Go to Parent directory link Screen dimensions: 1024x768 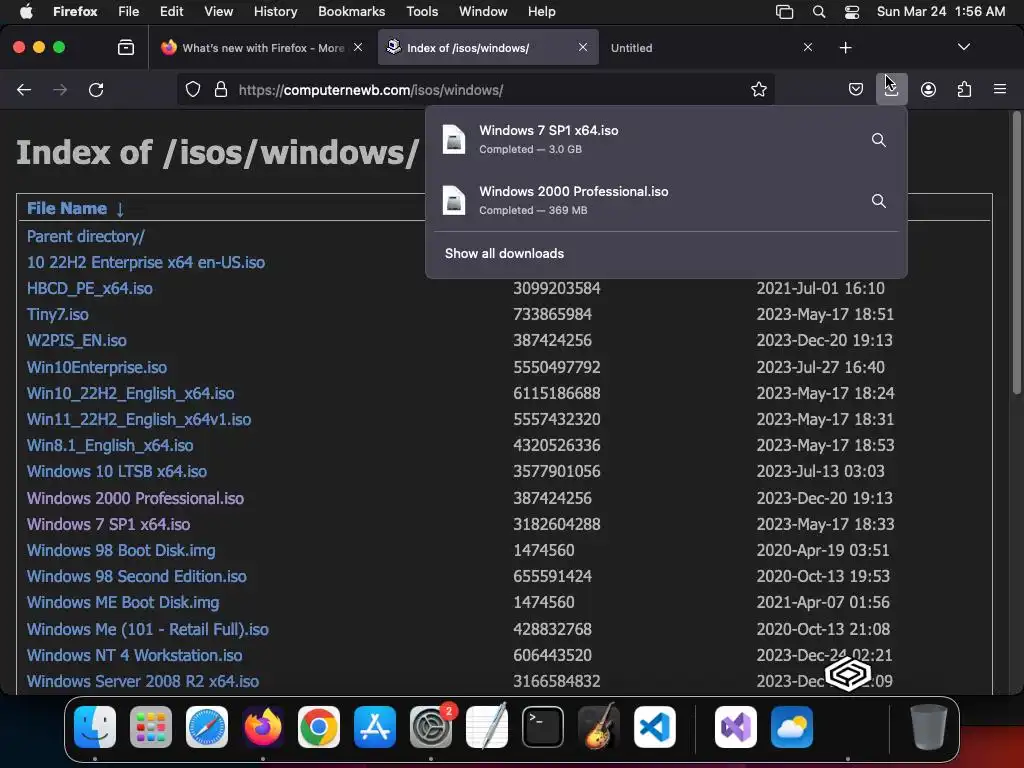point(86,236)
